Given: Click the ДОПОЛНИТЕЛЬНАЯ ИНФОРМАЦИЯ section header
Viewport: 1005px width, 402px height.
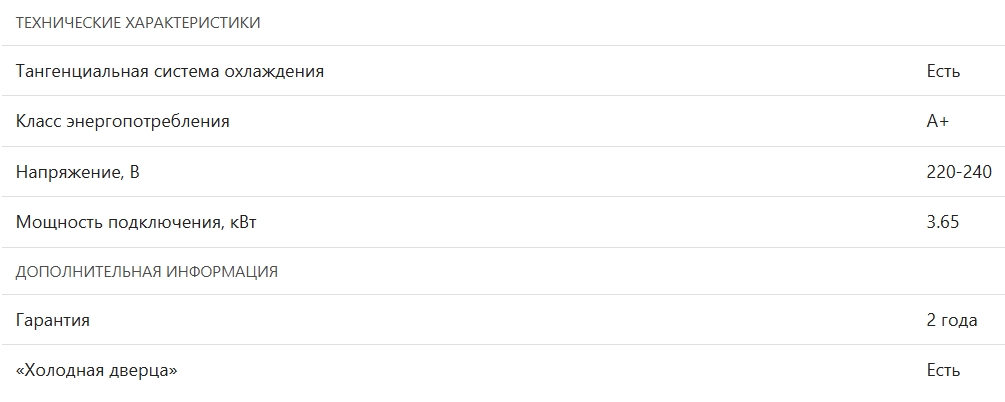Looking at the screenshot, I should 147,271.
